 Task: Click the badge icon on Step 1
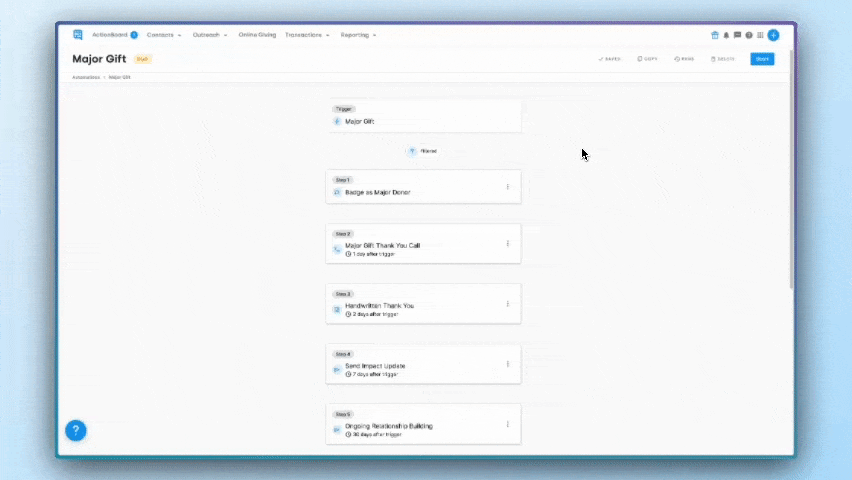point(337,192)
